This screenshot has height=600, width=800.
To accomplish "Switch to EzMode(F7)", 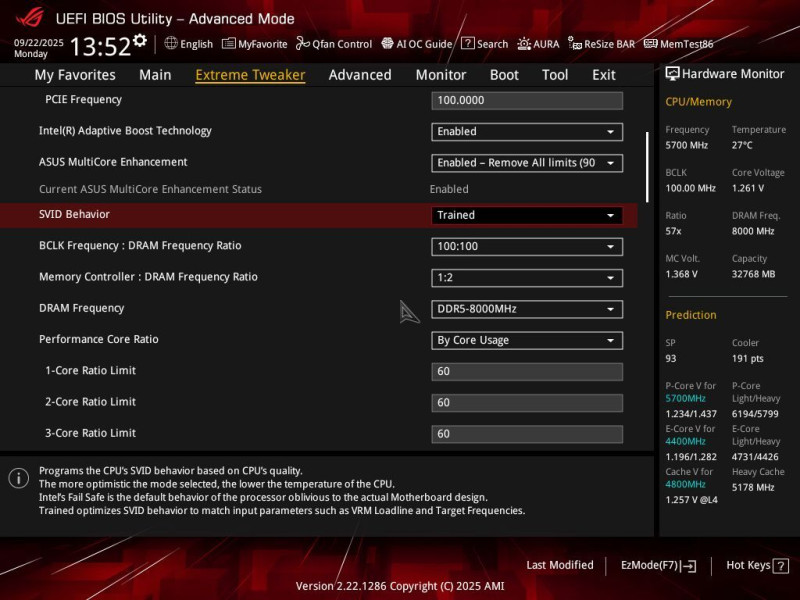I will point(658,565).
